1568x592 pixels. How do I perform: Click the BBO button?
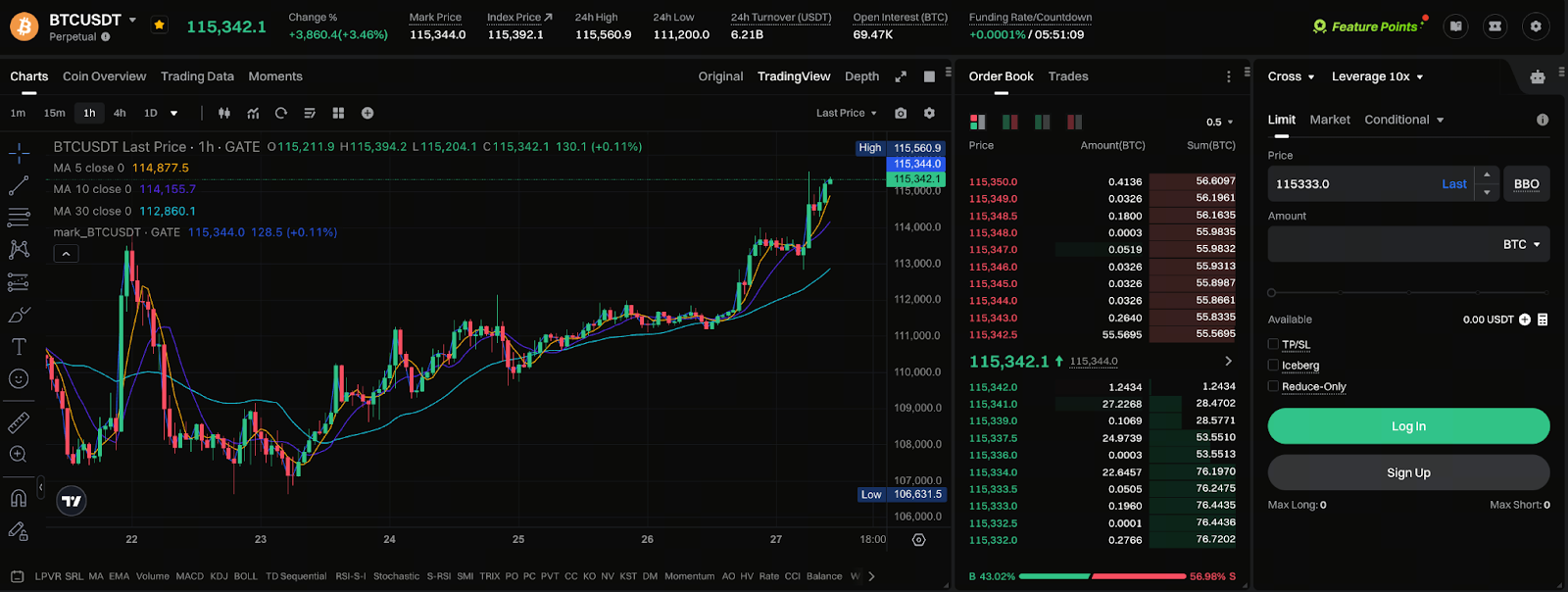pyautogui.click(x=1526, y=184)
